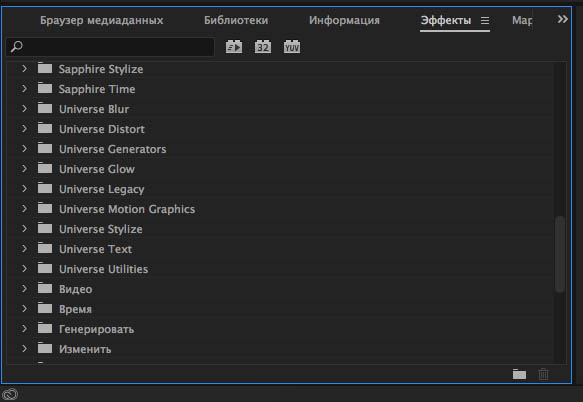Image resolution: width=583 pixels, height=402 pixels.
Task: Expand the Видео folder chevron
Action: (x=24, y=289)
